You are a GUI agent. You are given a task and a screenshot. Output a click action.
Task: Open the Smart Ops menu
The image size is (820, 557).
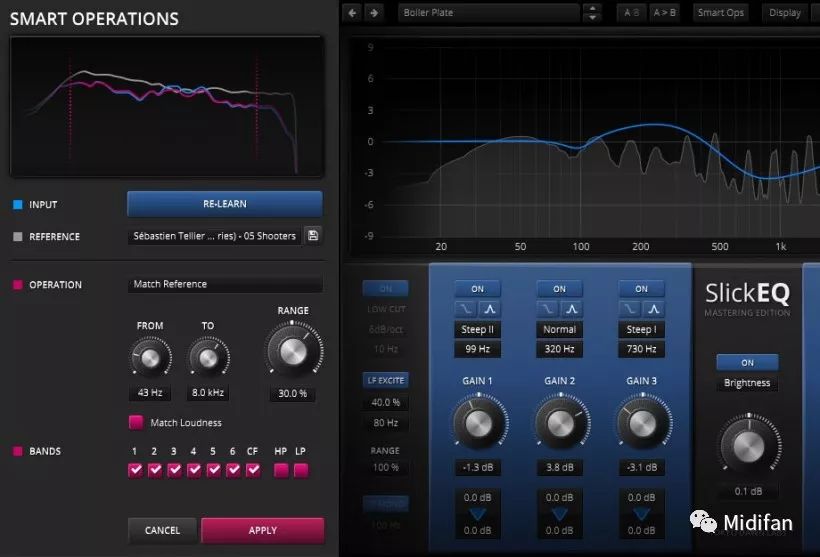(721, 13)
